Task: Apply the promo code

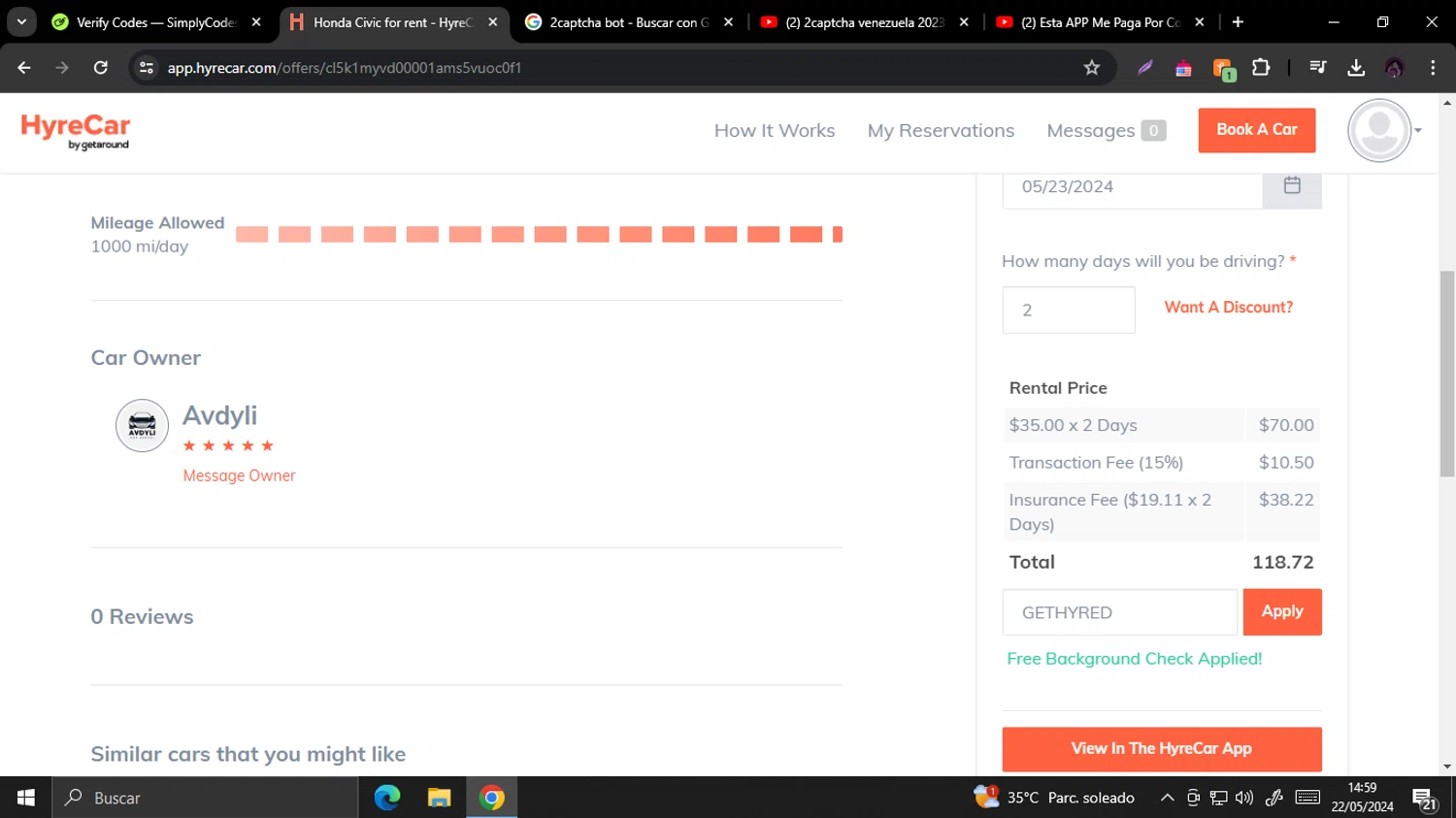Action: pyautogui.click(x=1282, y=612)
